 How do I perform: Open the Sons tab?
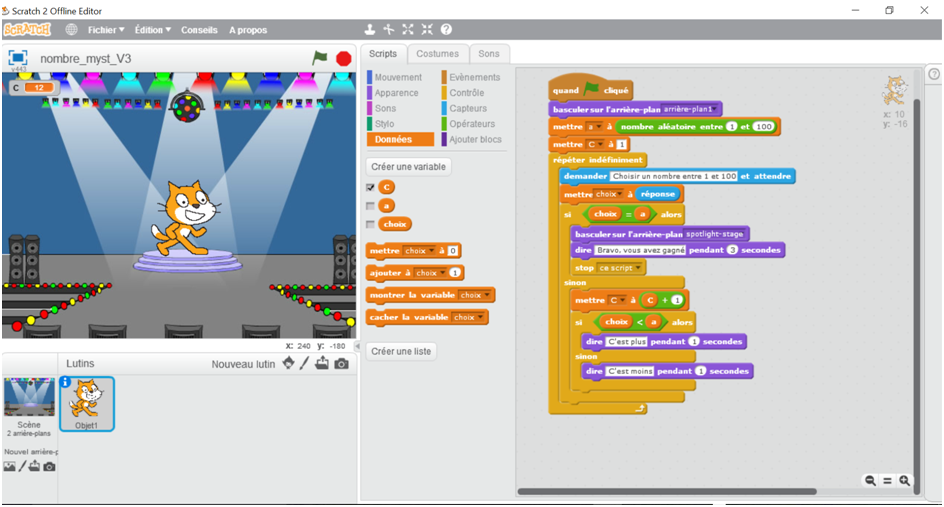point(488,54)
